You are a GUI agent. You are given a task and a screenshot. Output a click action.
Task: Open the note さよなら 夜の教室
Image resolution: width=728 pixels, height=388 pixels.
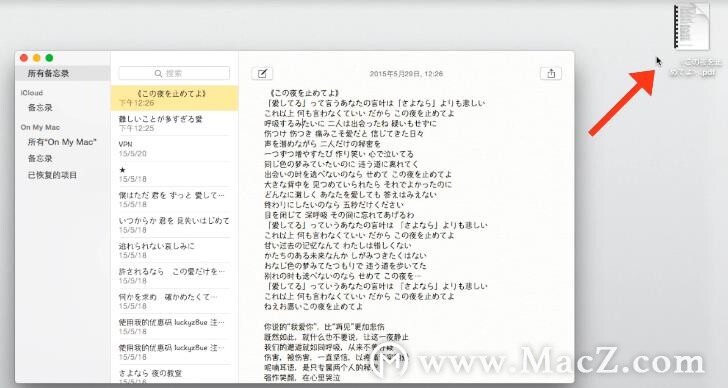click(x=174, y=376)
